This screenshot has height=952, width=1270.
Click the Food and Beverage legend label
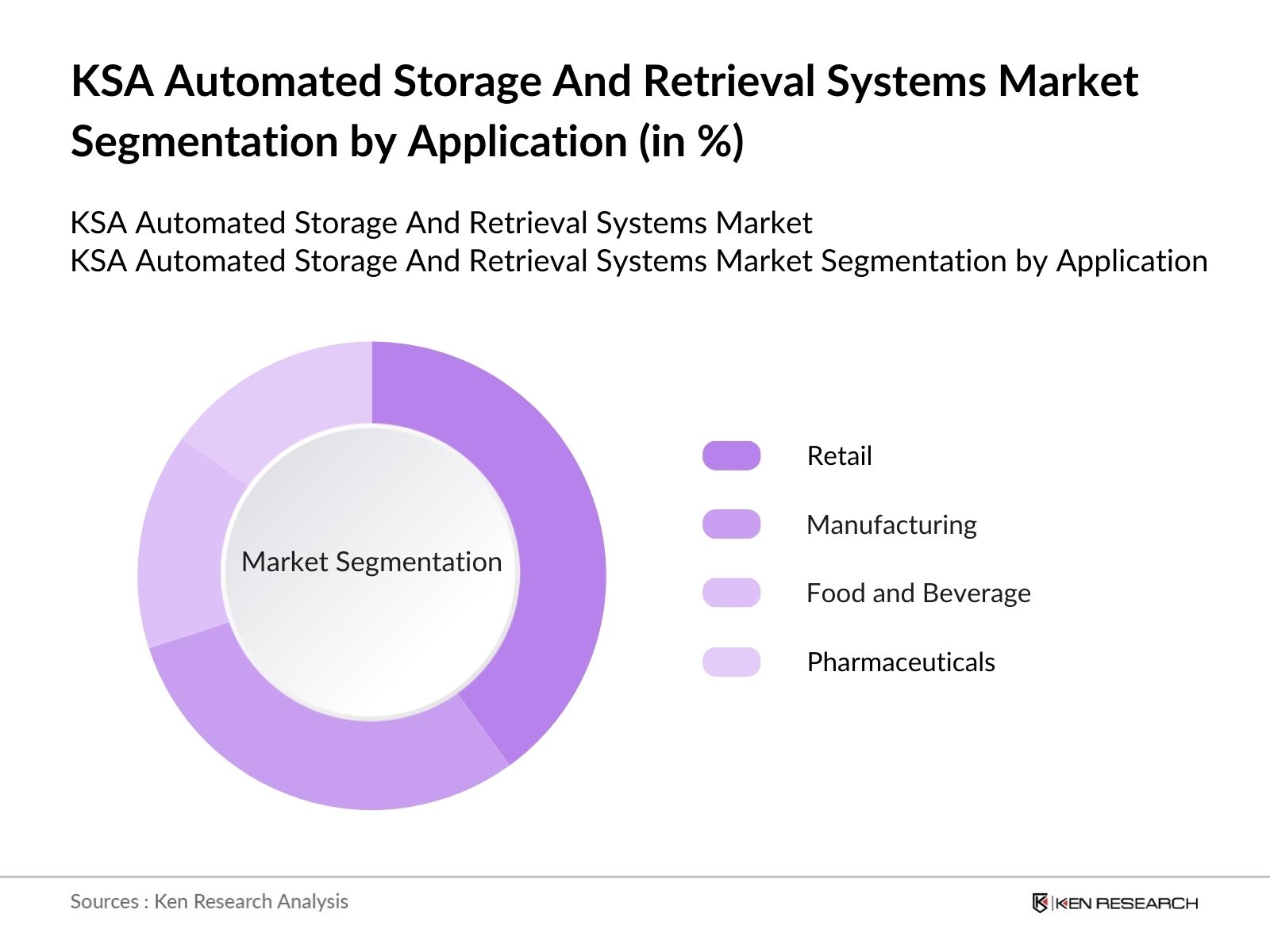[x=918, y=593]
